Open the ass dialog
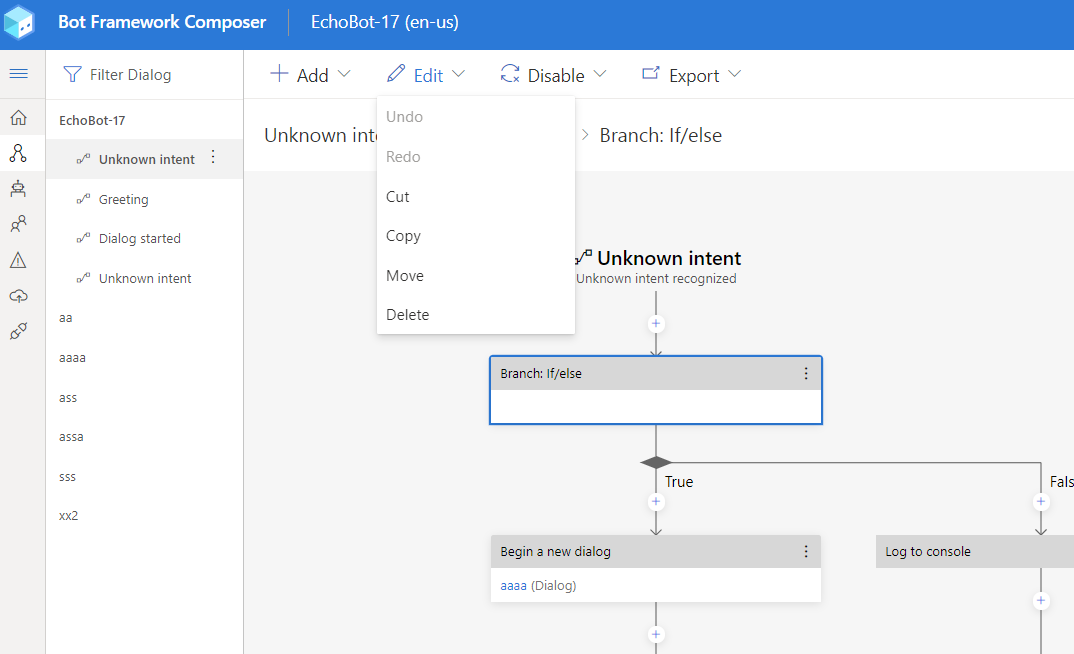Screen dimensions: 1074x654 [145, 397]
